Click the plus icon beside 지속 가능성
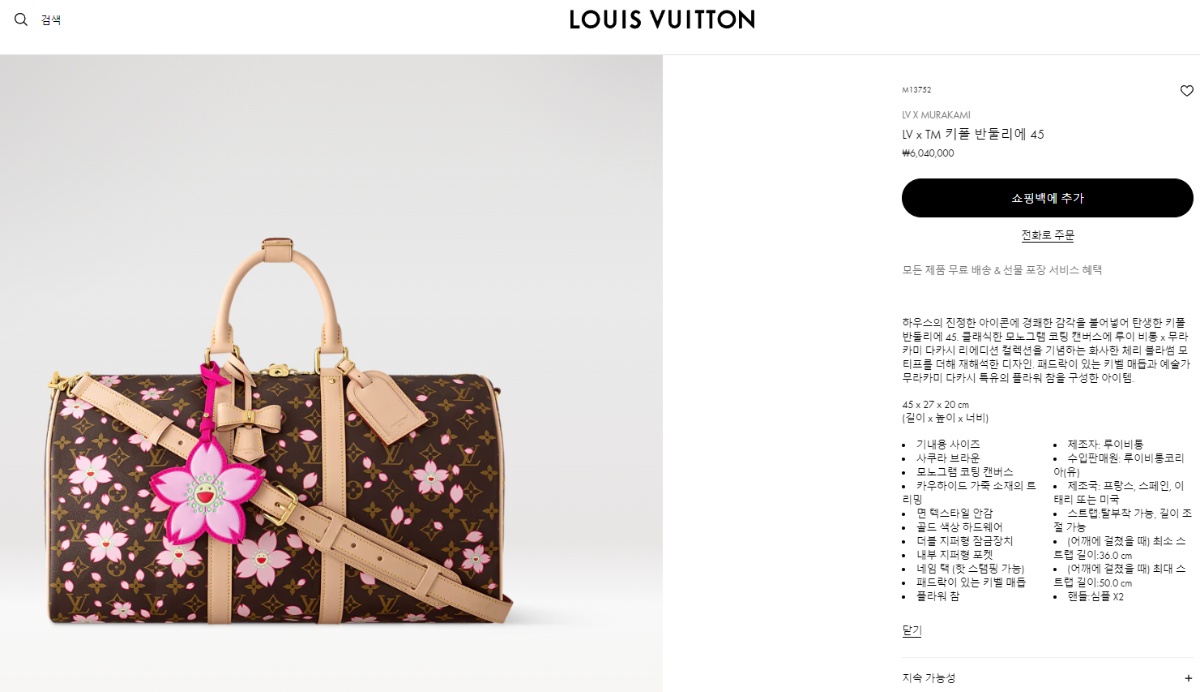The height and width of the screenshot is (692, 1200). pos(1187,678)
